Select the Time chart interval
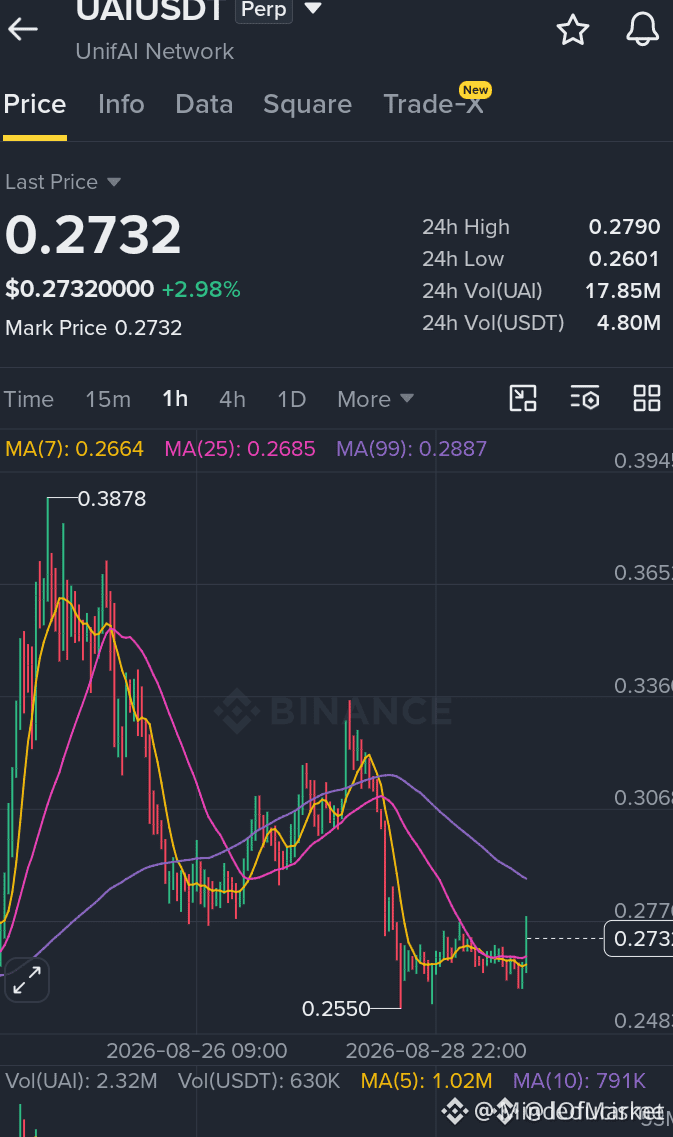 29,399
